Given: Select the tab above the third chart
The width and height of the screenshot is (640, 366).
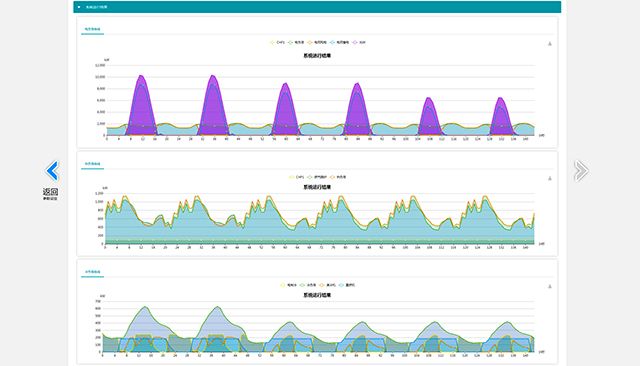Looking at the screenshot, I should [92, 272].
